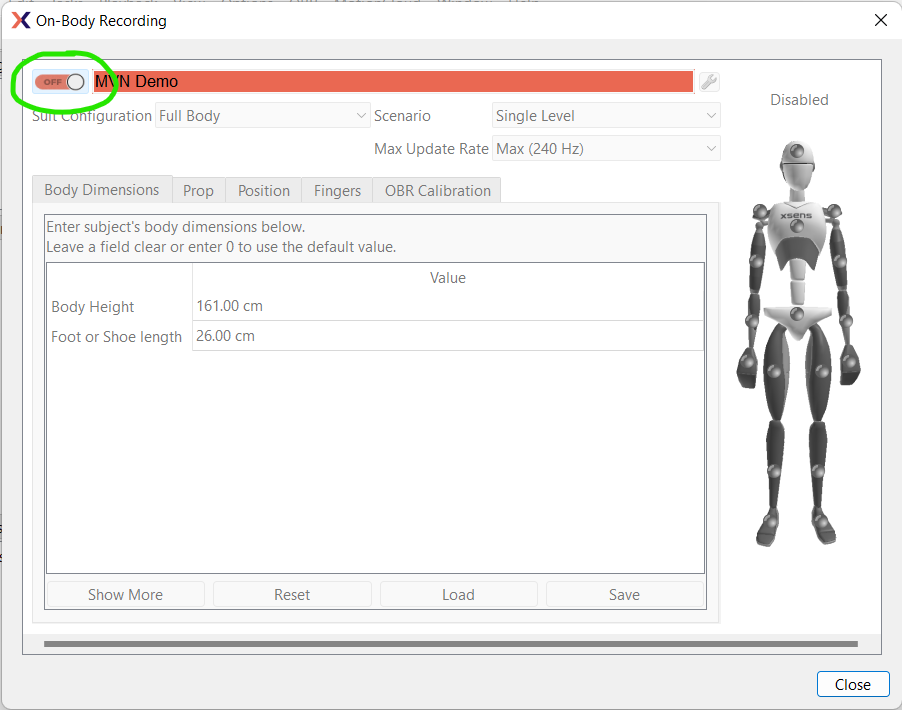
Task: Select the Body Dimensions tab
Action: (101, 190)
